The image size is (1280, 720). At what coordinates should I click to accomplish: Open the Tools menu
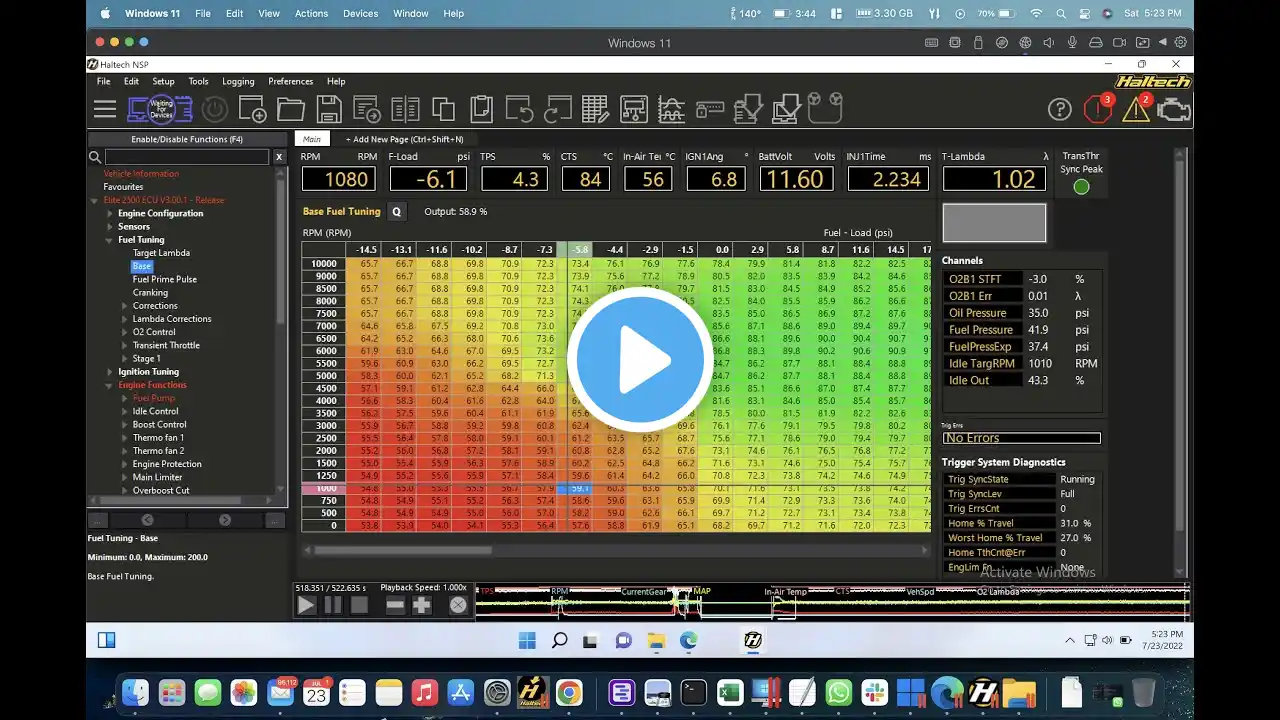(198, 81)
